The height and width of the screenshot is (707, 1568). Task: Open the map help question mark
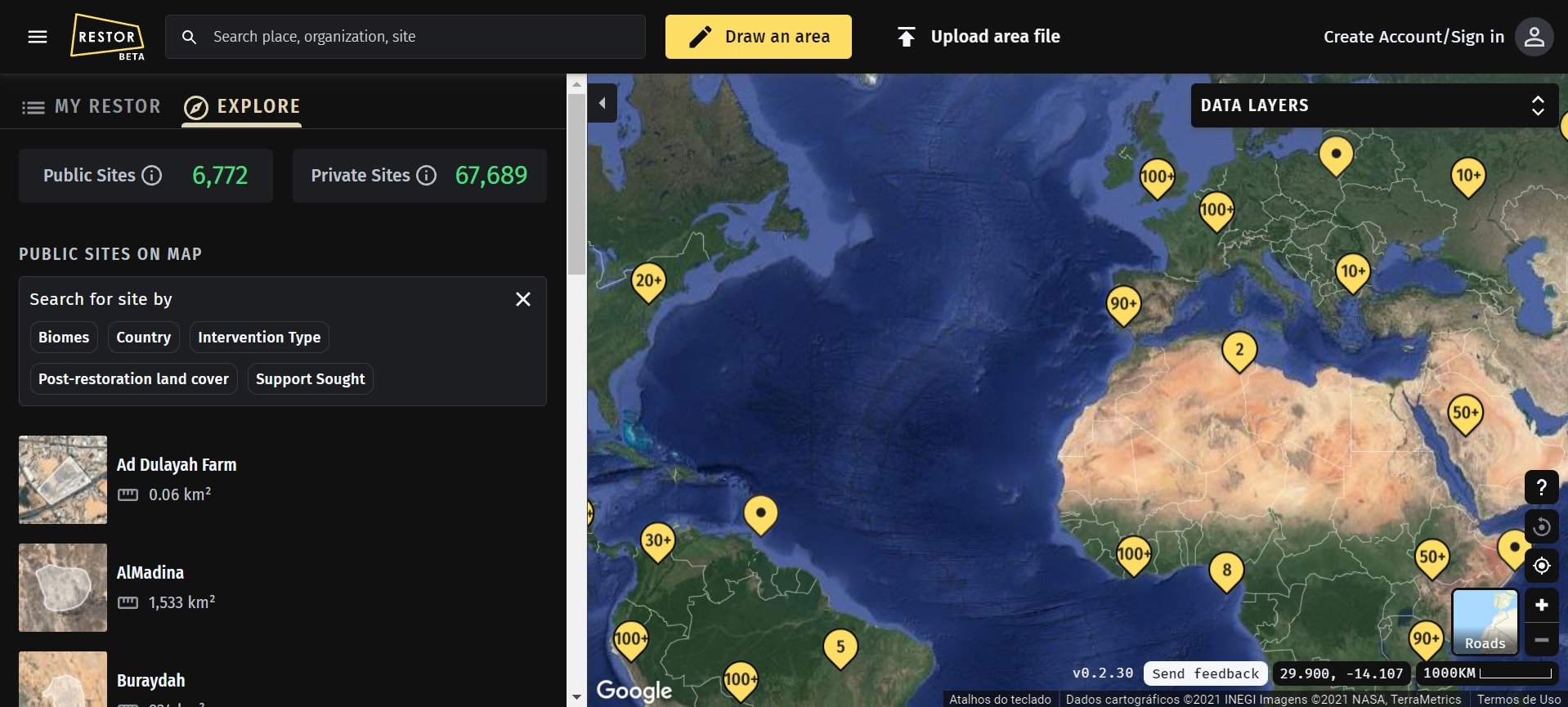coord(1541,487)
